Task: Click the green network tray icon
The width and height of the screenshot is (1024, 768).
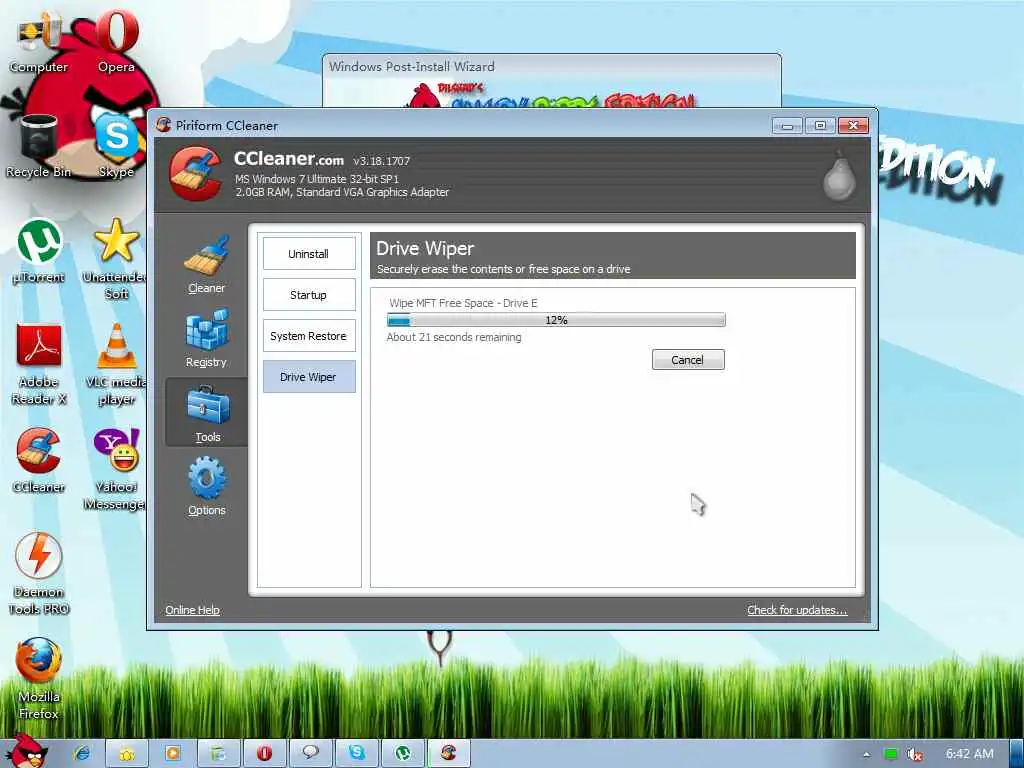Action: pos(890,754)
